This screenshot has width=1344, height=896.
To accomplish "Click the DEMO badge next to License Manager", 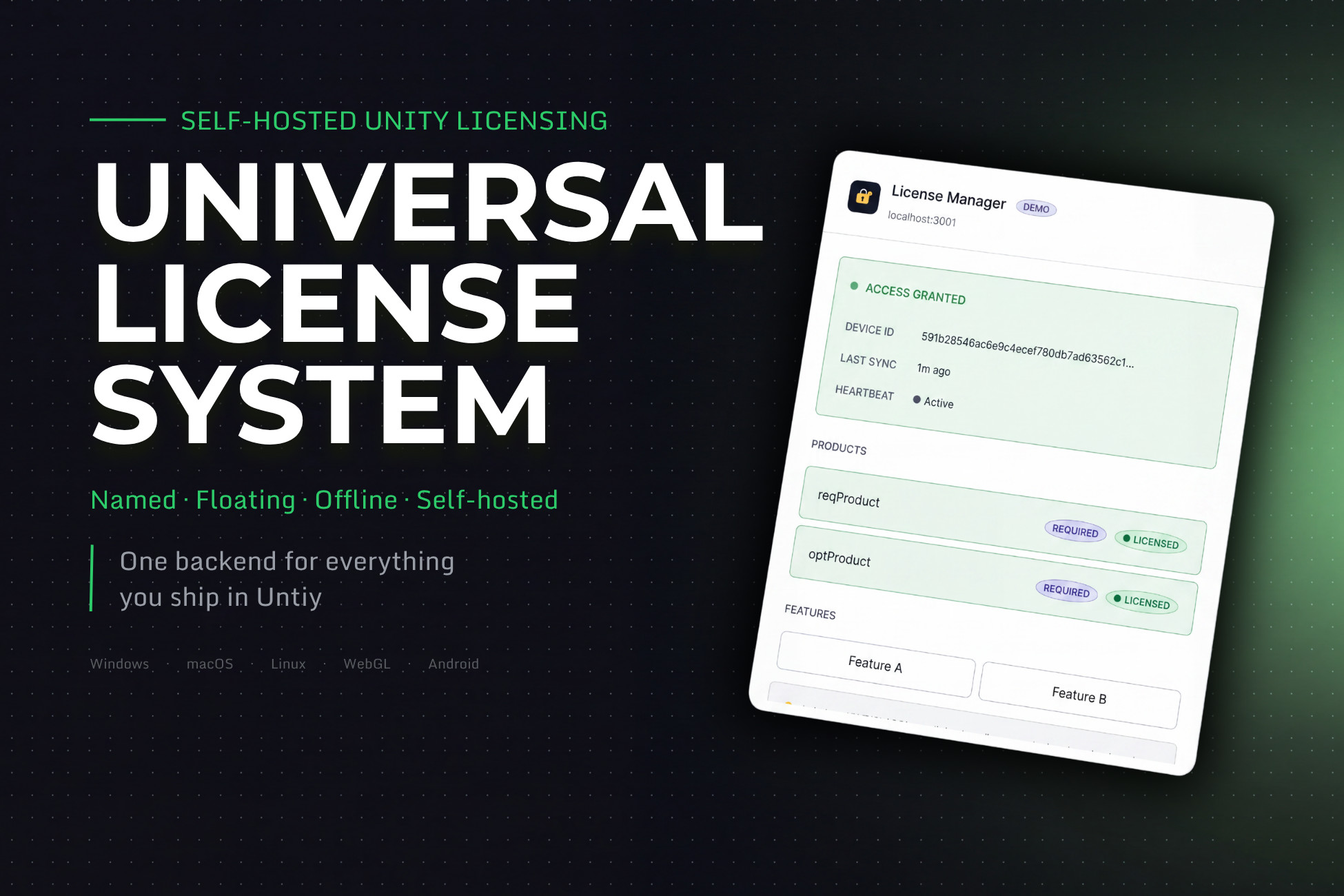I will pos(1036,208).
